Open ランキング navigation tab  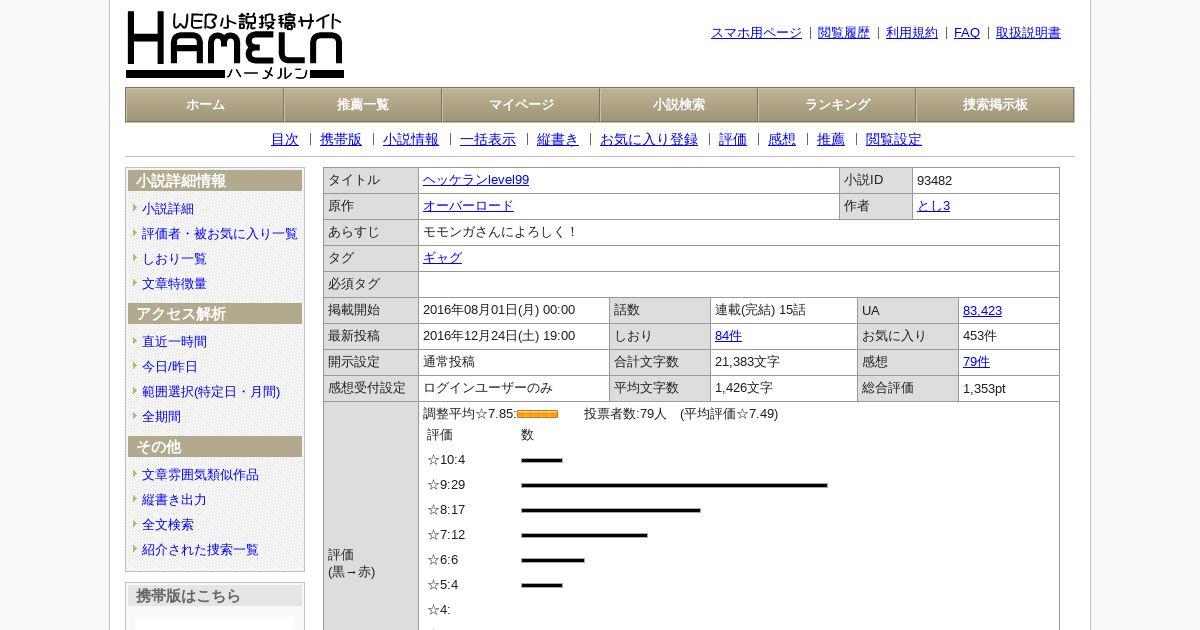click(x=837, y=105)
